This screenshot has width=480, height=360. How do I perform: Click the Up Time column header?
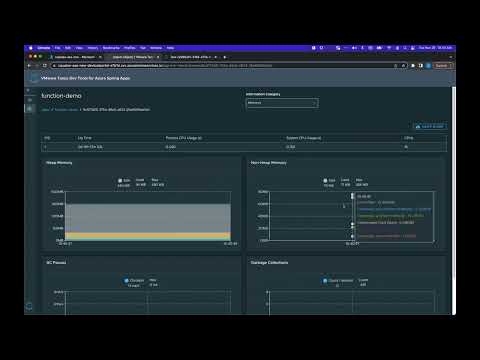[x=84, y=138]
